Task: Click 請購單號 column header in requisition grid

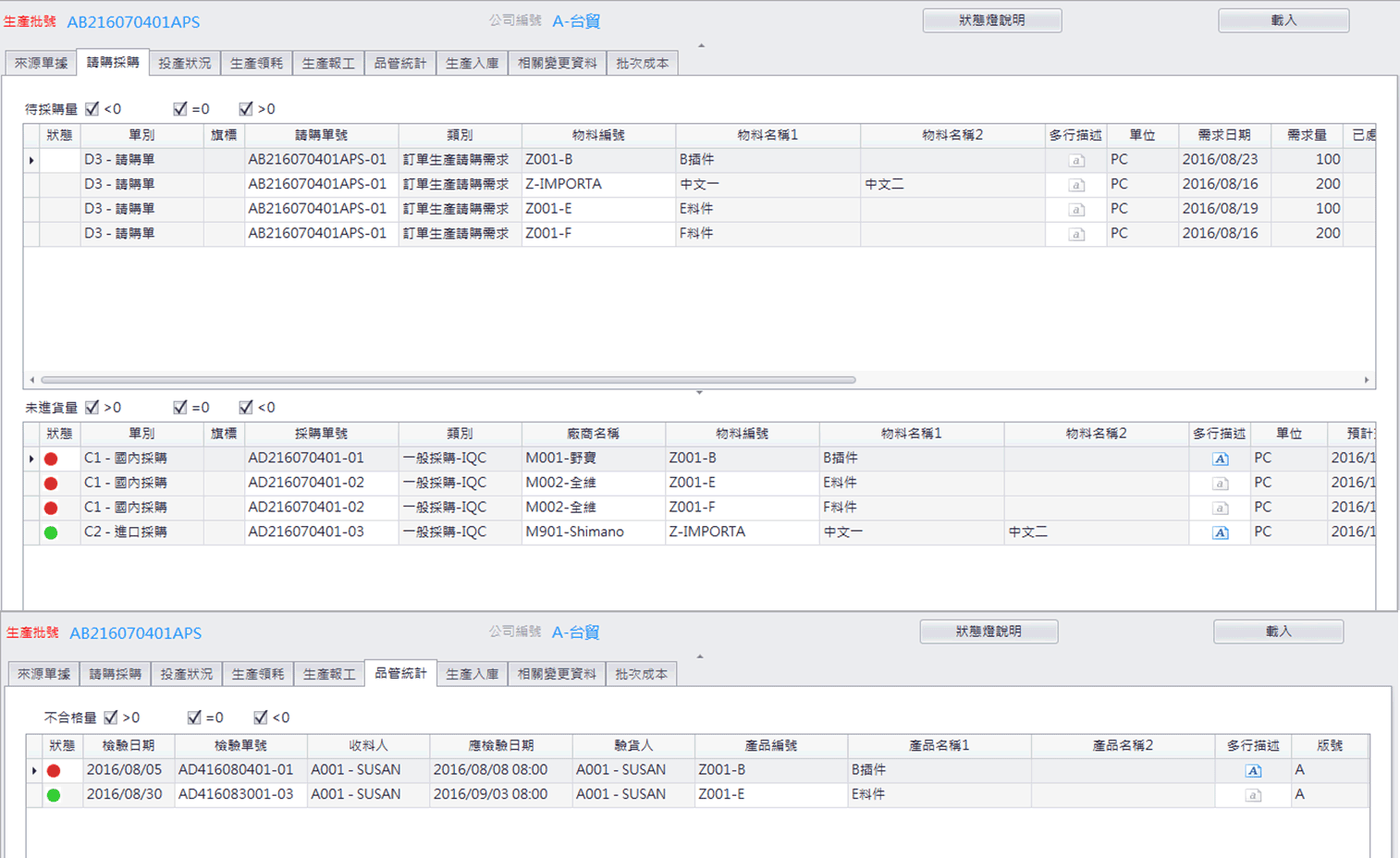Action: click(321, 135)
